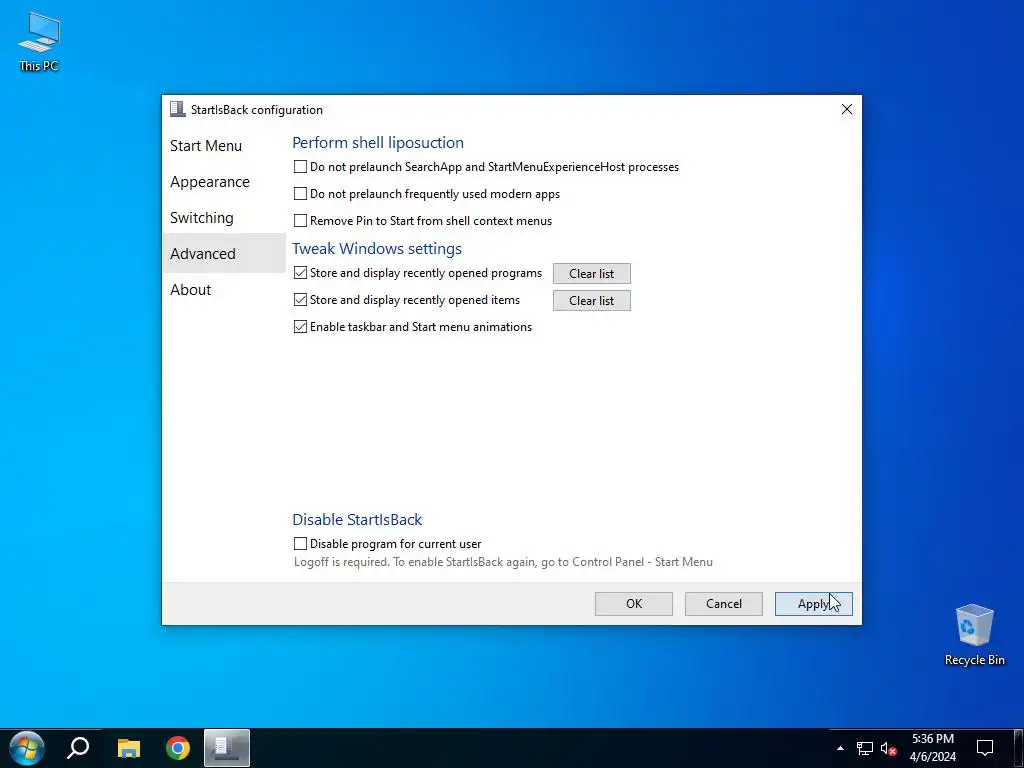The width and height of the screenshot is (1024, 768).
Task: Click the muted volume tray icon
Action: (x=888, y=748)
